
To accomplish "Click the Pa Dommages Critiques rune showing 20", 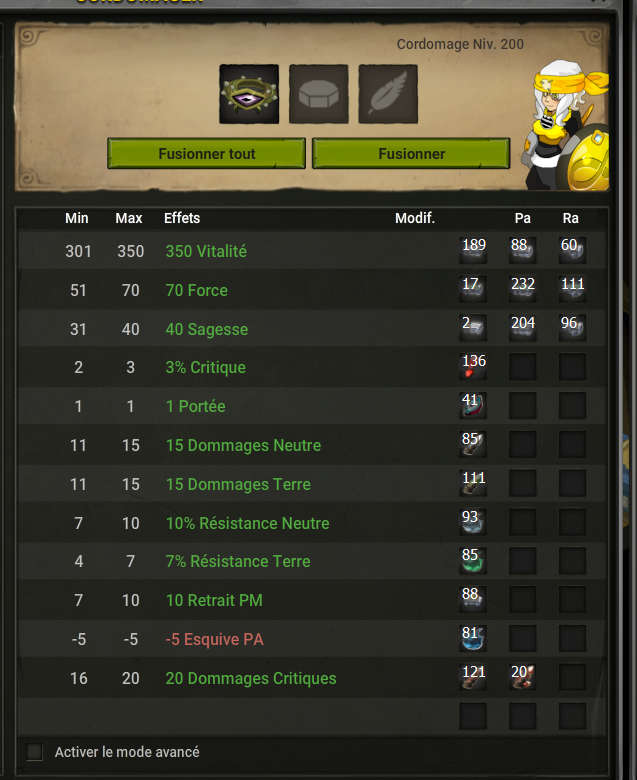I will [523, 678].
